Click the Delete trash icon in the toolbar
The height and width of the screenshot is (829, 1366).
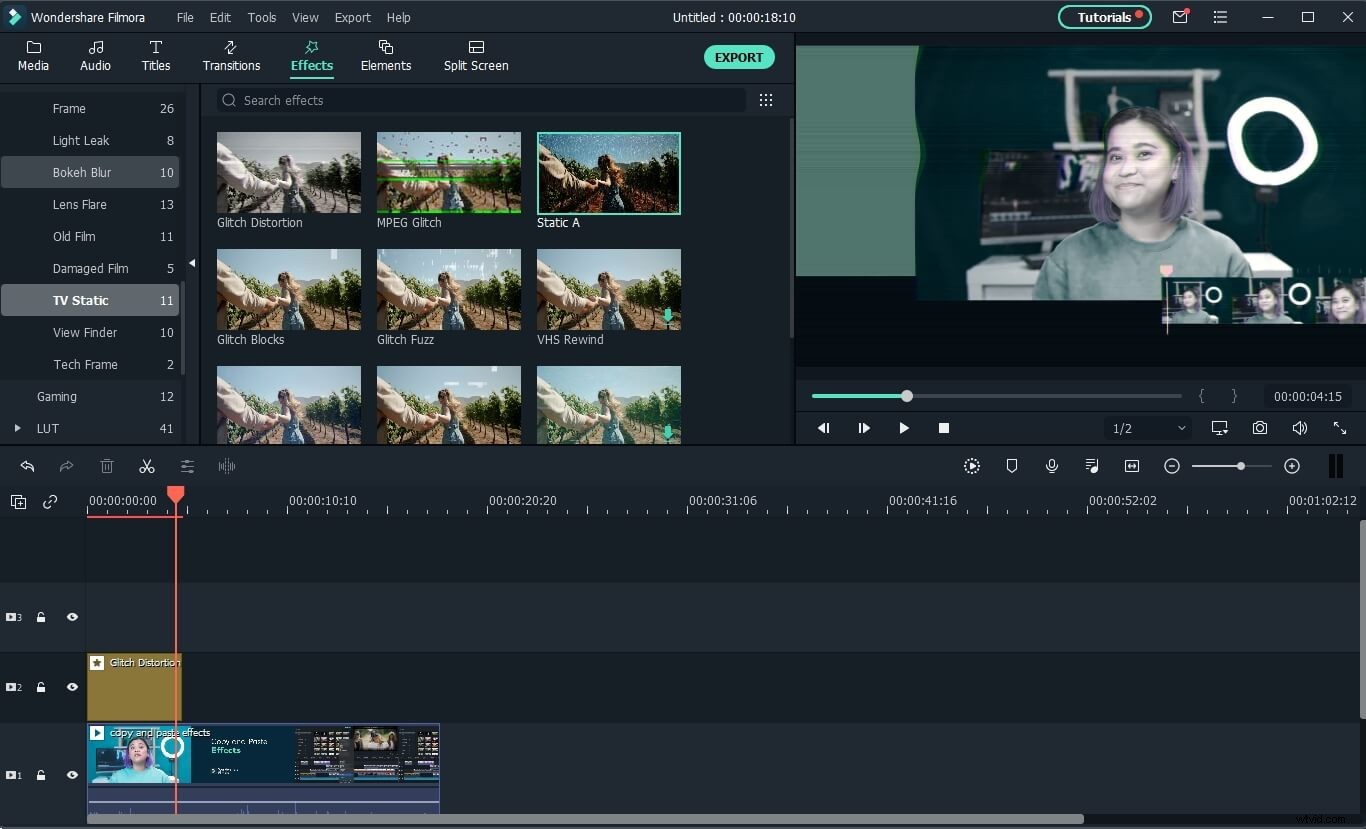(107, 466)
